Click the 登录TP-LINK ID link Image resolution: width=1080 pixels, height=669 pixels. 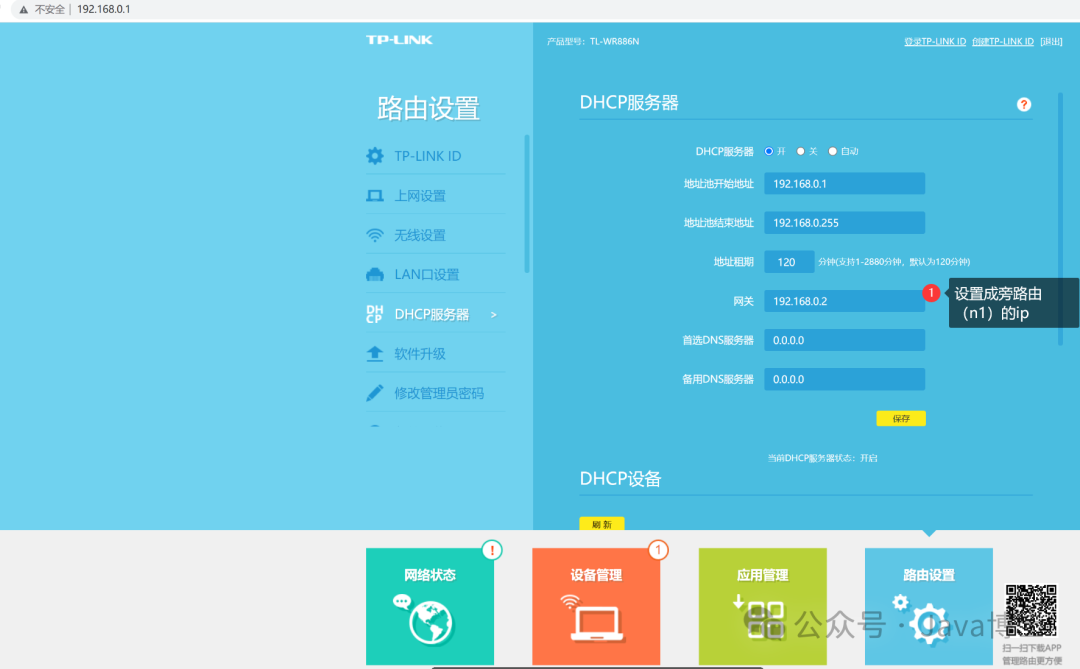[x=934, y=41]
